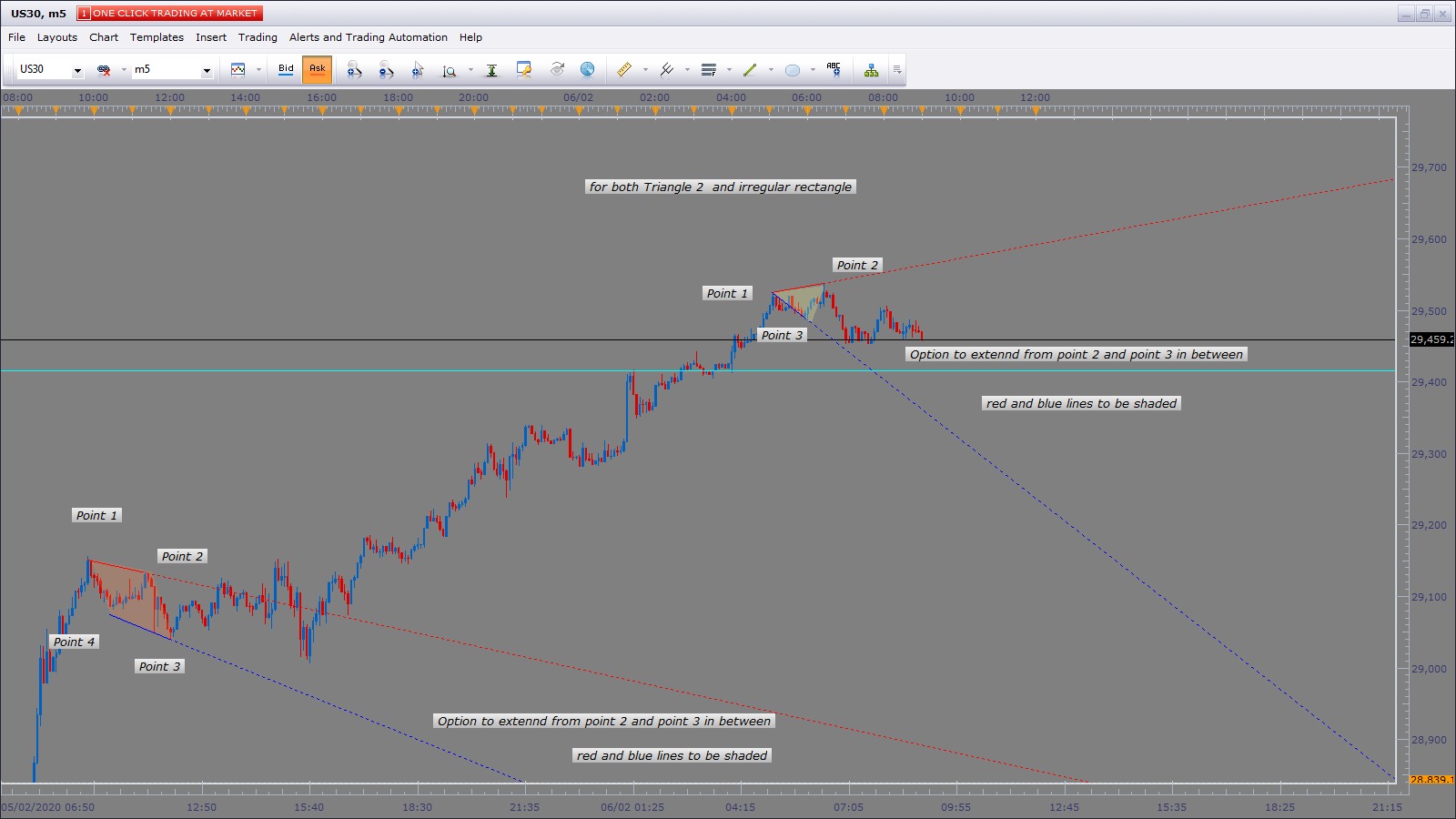
Task: Click the Insert menu item
Action: click(x=211, y=37)
